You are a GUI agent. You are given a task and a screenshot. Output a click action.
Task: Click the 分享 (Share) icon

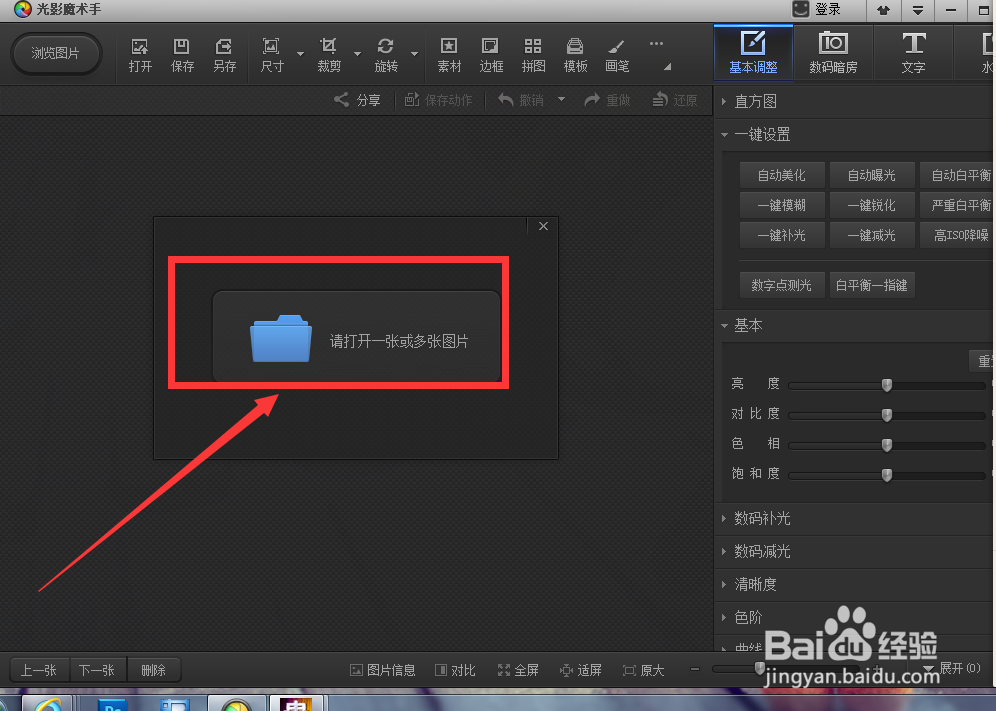(x=341, y=100)
